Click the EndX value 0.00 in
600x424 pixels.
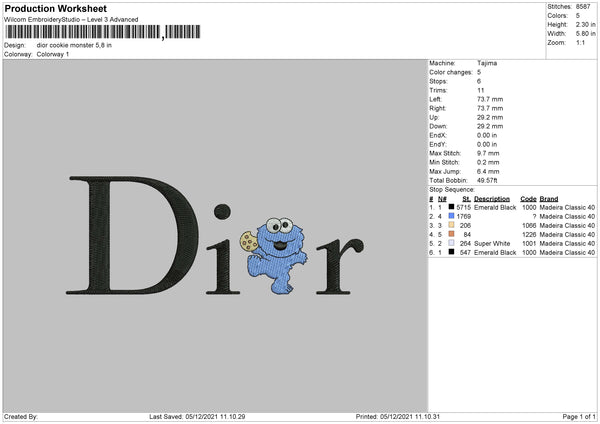click(487, 135)
